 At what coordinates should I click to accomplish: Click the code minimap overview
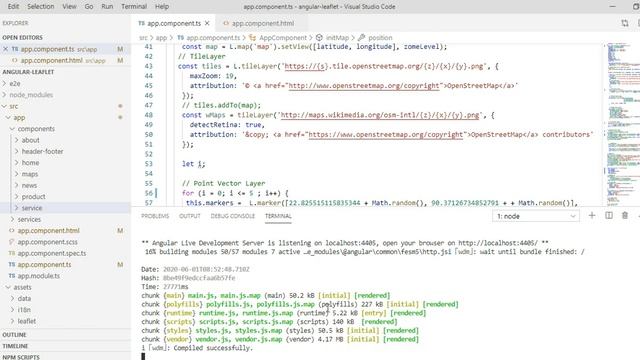pyautogui.click(x=621, y=124)
